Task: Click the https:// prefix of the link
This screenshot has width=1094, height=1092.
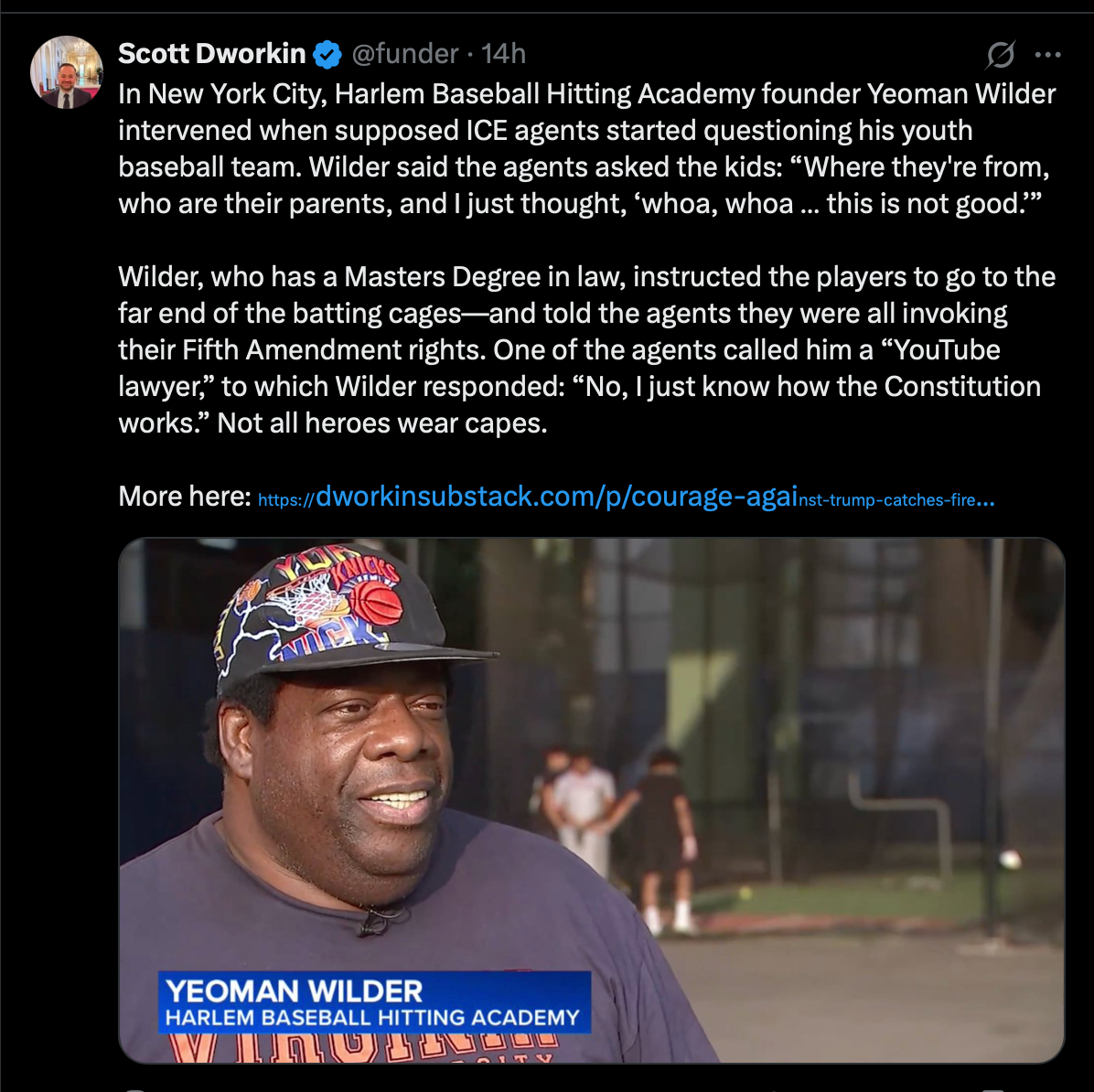Action: pyautogui.click(x=286, y=500)
